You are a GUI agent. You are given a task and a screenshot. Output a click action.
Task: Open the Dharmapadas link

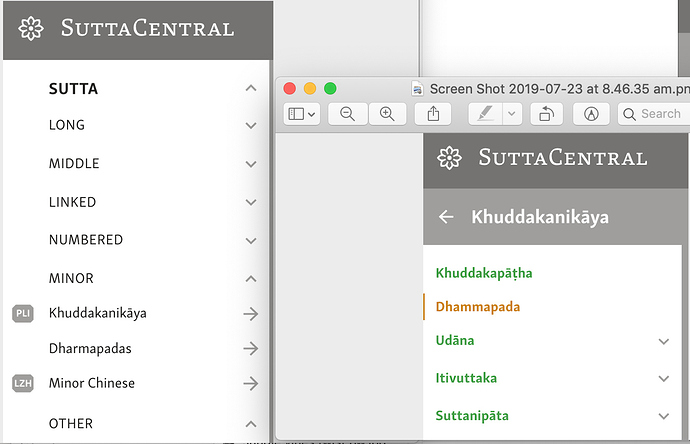click(x=90, y=348)
